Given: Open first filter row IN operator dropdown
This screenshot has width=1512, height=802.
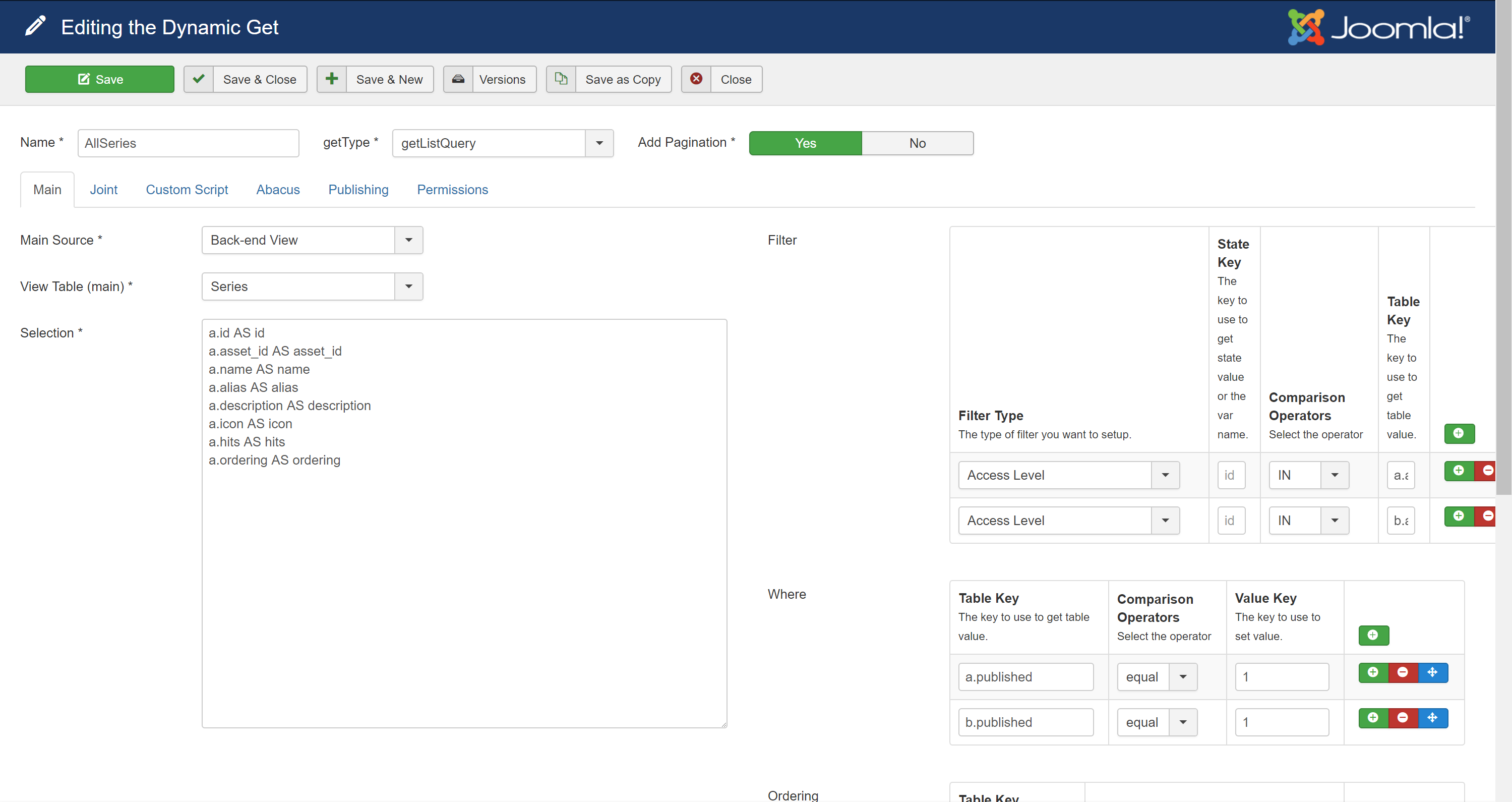Looking at the screenshot, I should (1309, 475).
